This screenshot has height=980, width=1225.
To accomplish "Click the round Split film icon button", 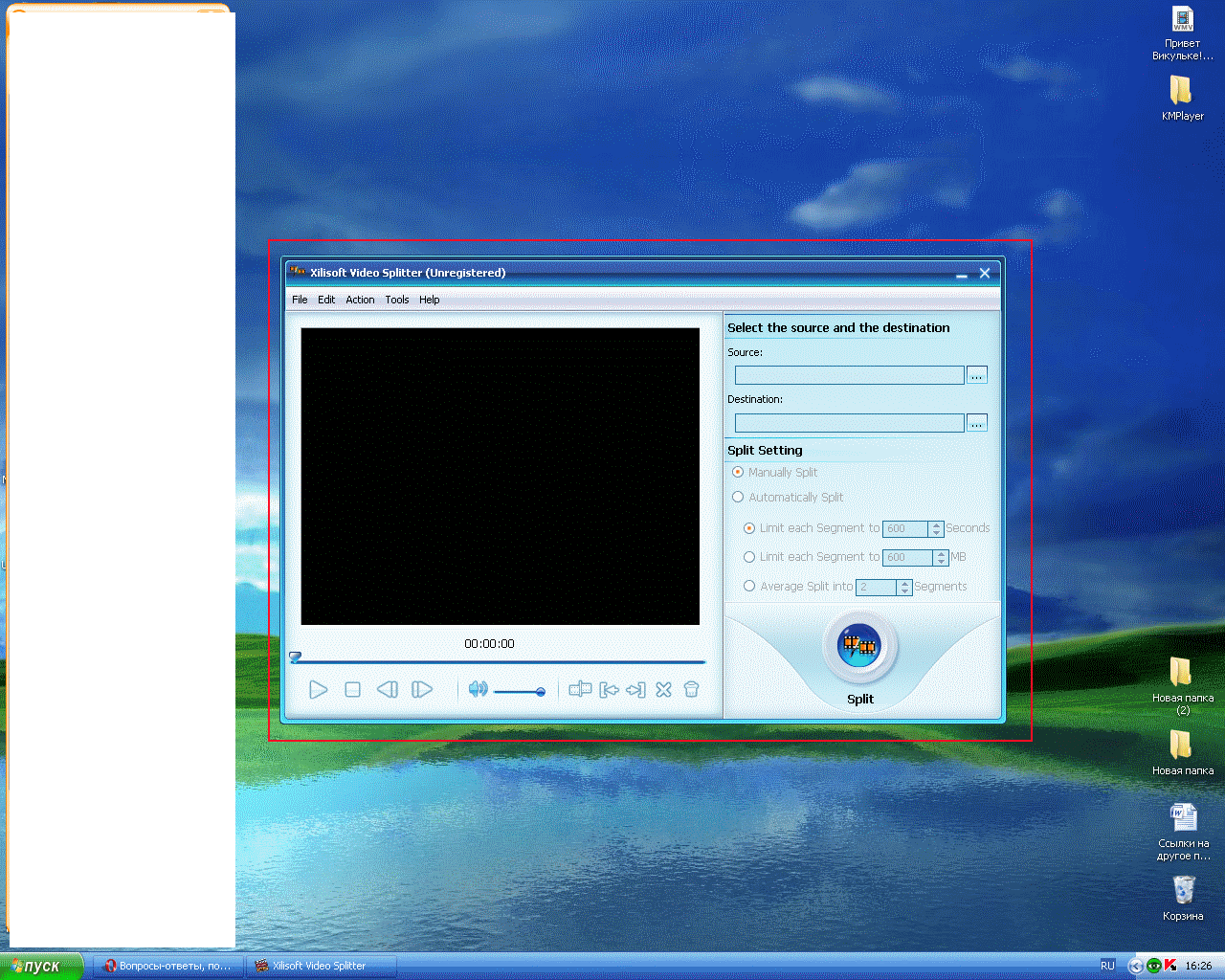I will (x=859, y=646).
